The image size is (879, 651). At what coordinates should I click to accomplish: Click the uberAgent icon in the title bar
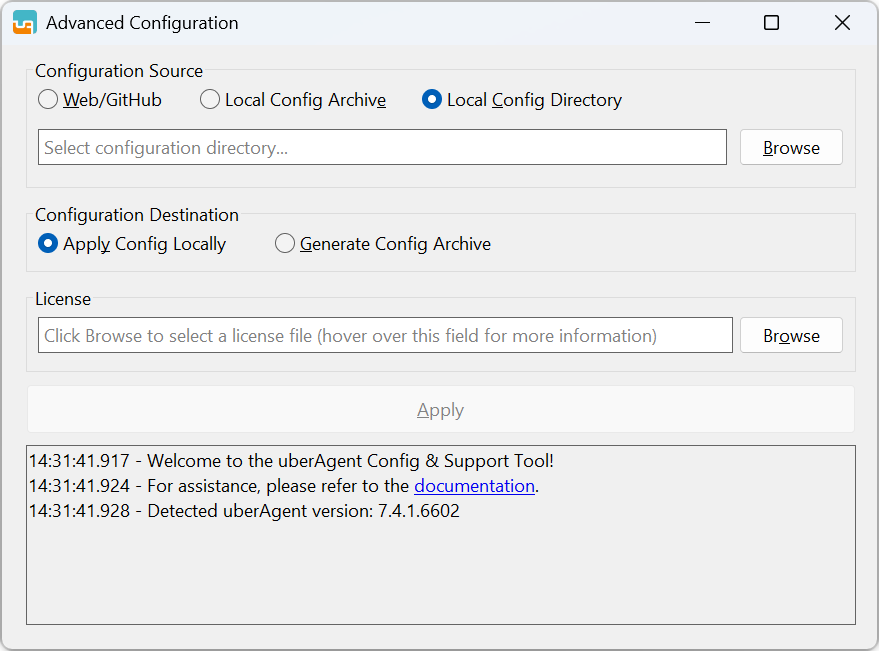(23, 21)
